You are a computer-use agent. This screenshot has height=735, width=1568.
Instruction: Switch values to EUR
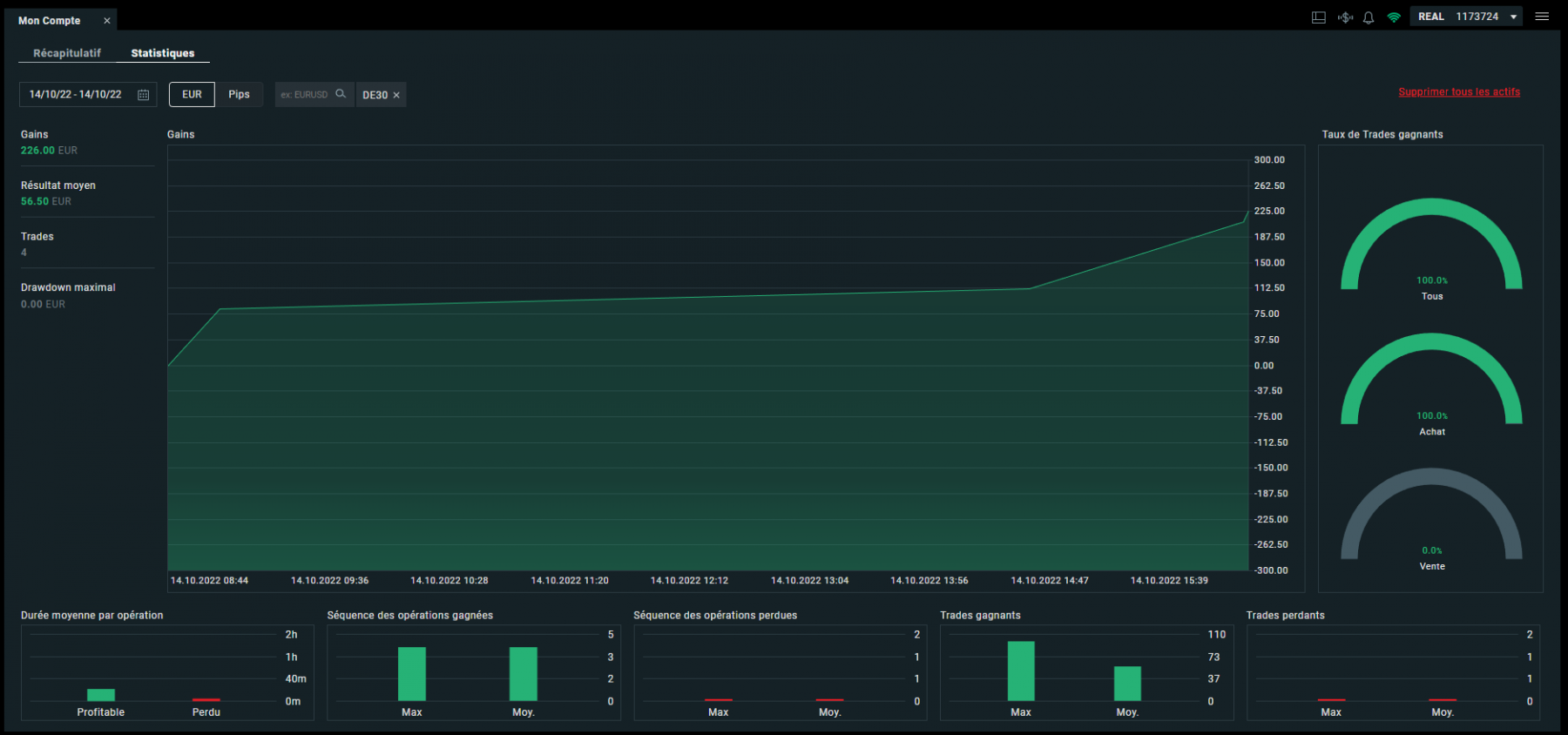point(192,94)
